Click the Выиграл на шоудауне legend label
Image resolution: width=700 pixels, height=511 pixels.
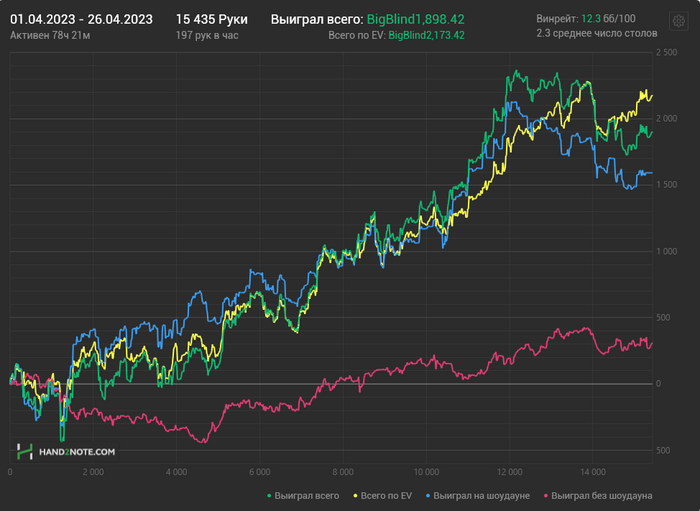pos(482,496)
